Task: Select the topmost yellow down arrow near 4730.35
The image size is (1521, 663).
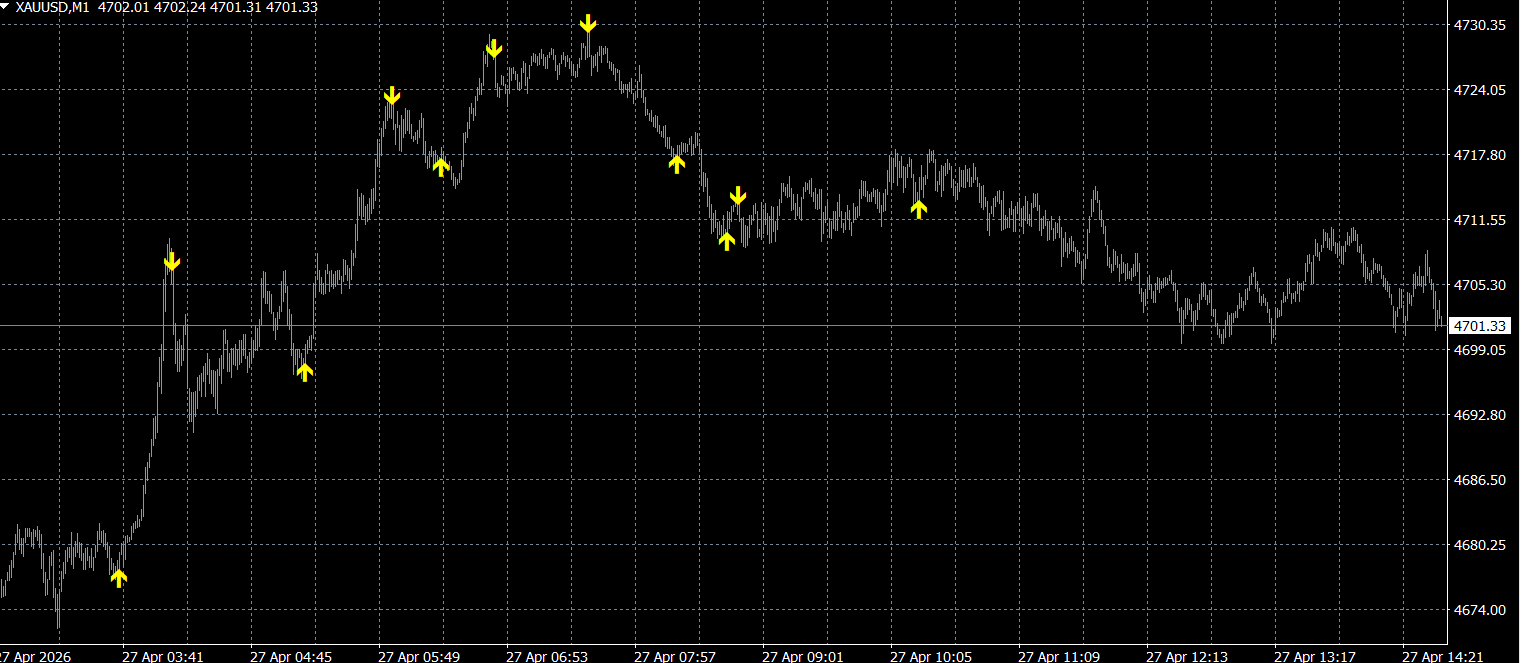Action: pyautogui.click(x=589, y=23)
